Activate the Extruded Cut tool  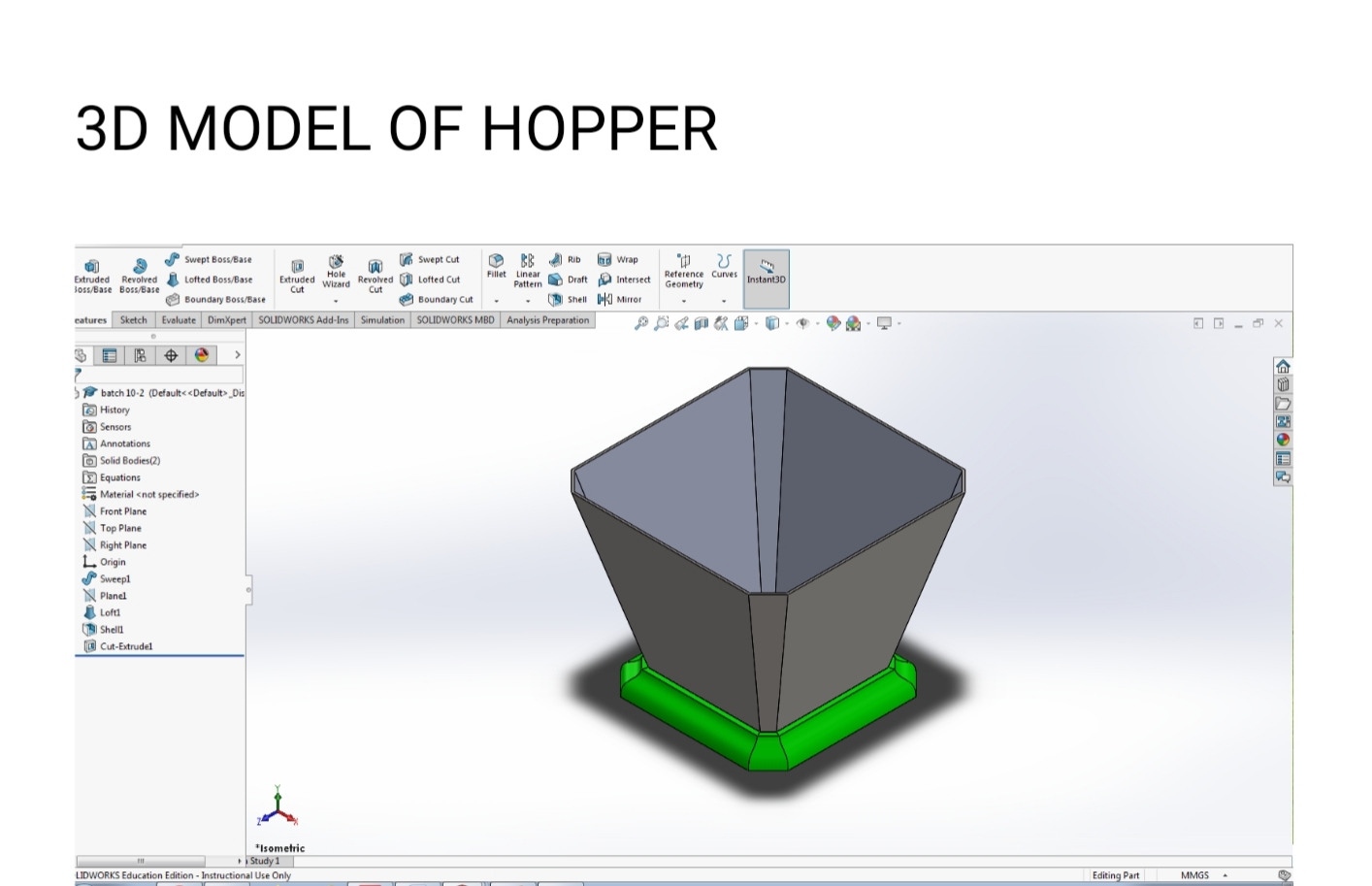(x=297, y=276)
